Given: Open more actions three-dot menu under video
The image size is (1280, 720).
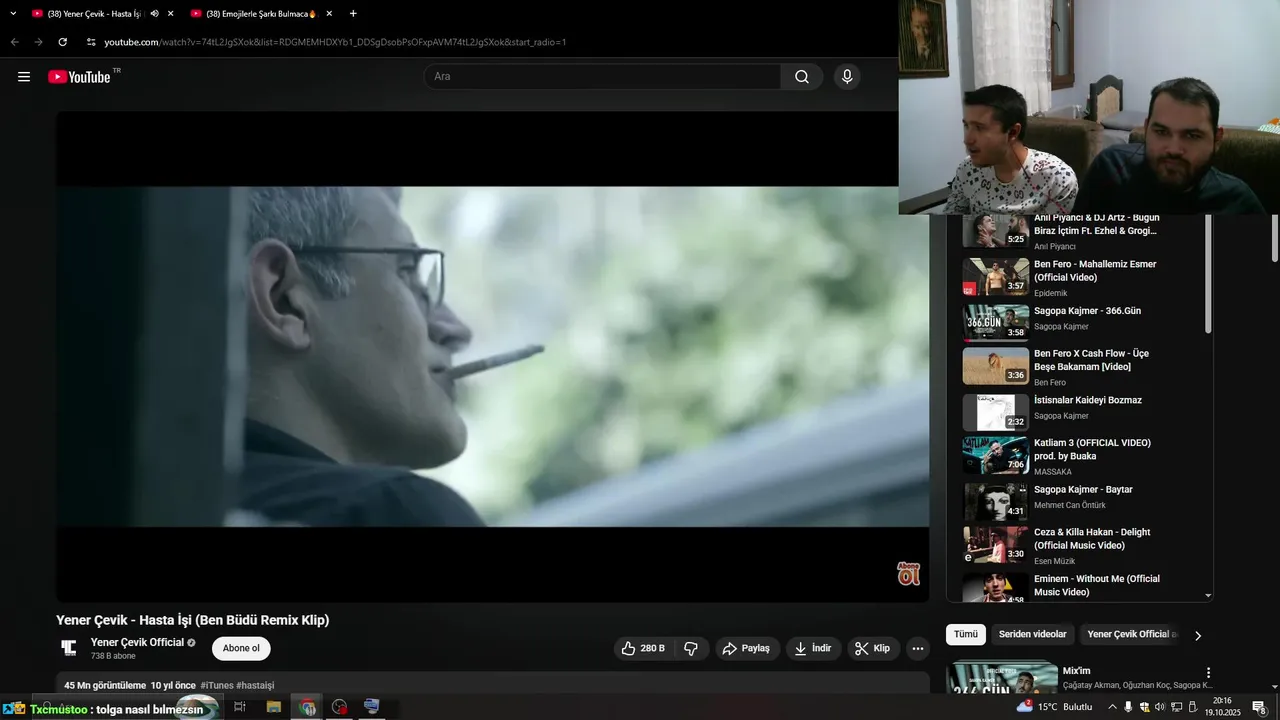Looking at the screenshot, I should point(918,648).
